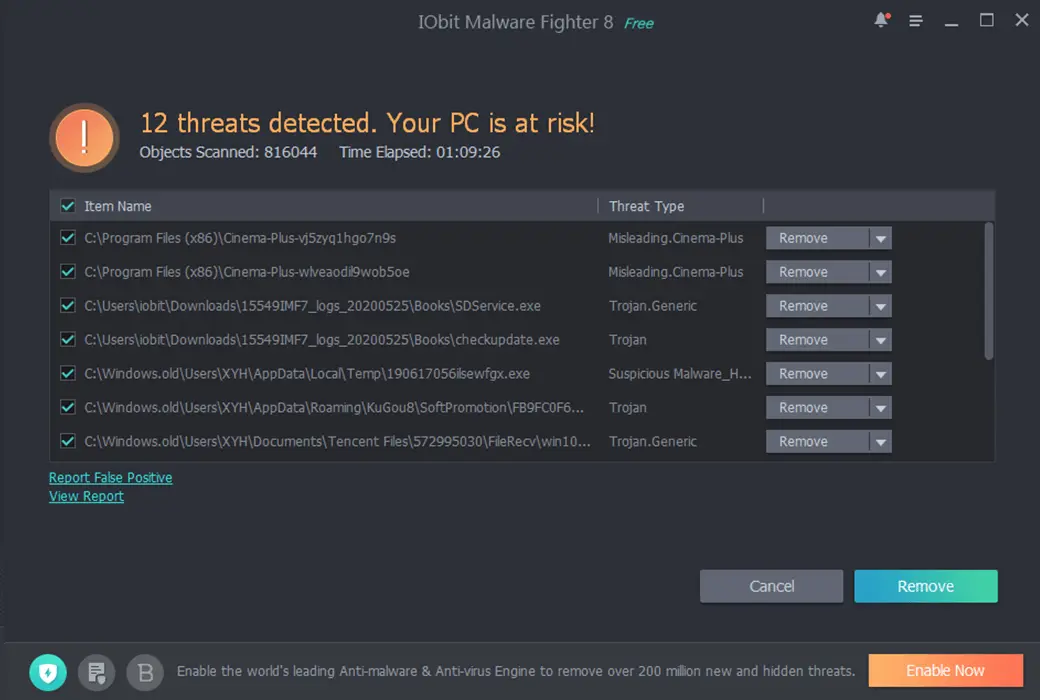This screenshot has height=700, width=1040.
Task: Click the Threat Type column header
Action: click(x=647, y=206)
